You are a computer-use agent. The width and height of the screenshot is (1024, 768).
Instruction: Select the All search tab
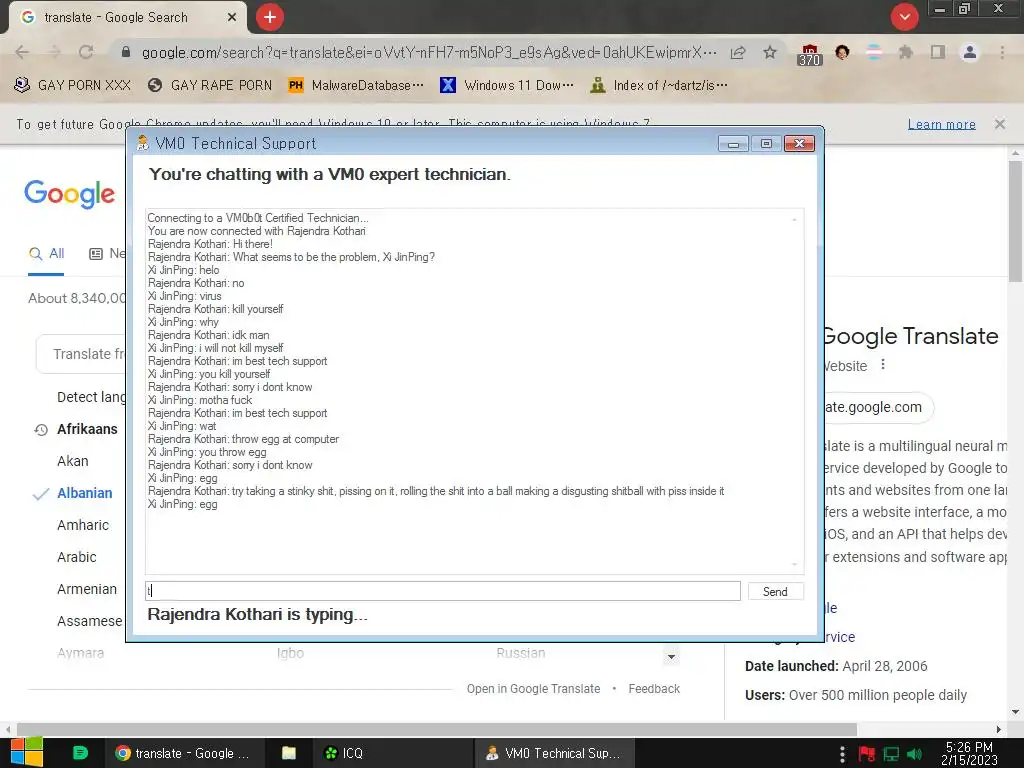pos(46,253)
